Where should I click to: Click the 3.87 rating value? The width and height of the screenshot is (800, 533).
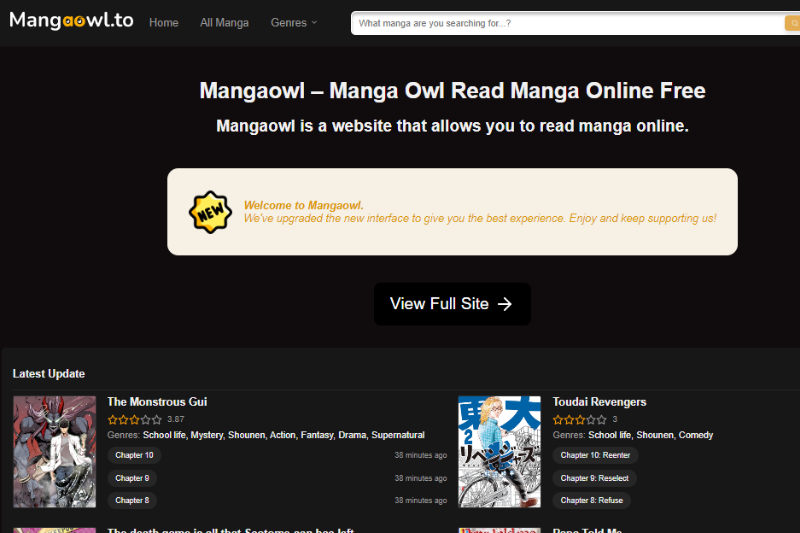[176, 419]
